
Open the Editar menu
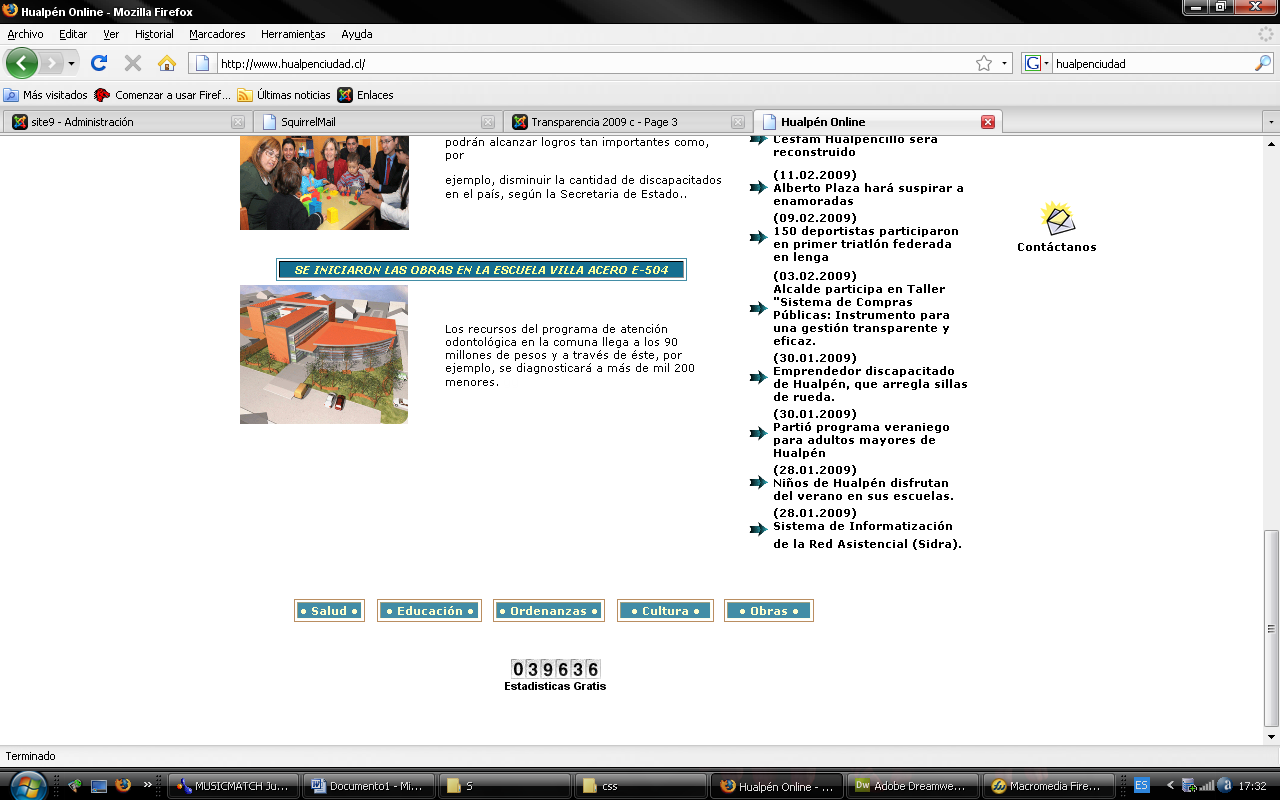click(73, 34)
